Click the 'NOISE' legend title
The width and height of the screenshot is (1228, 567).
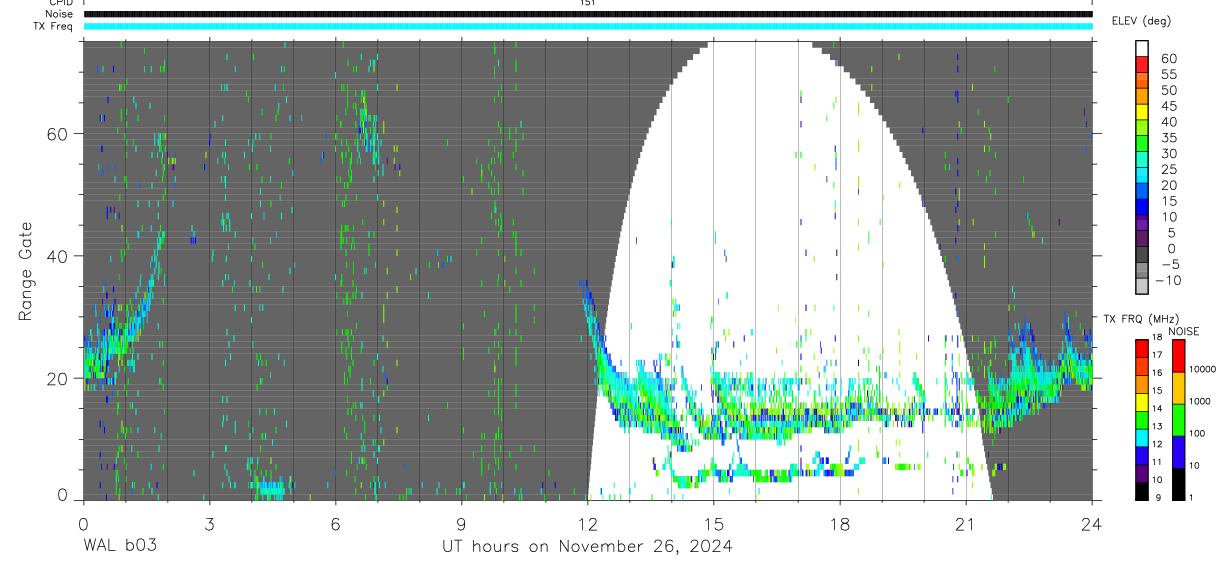click(1182, 331)
